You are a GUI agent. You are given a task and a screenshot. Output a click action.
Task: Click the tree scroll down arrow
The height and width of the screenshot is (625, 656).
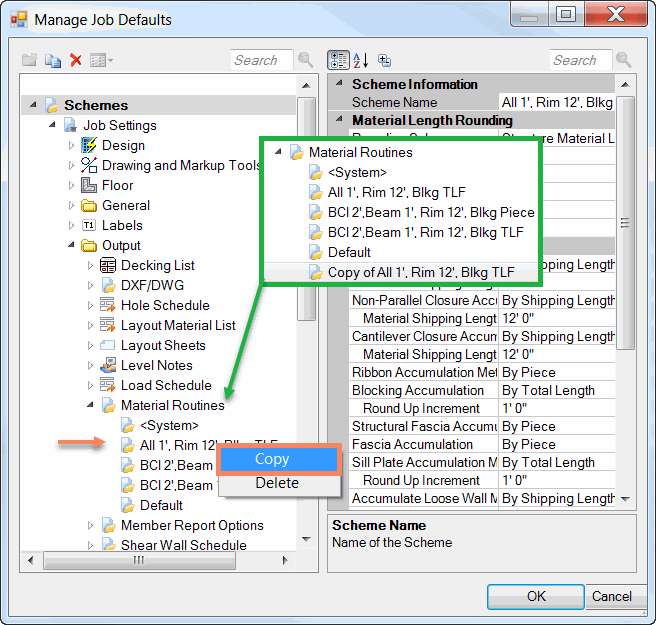(x=306, y=539)
